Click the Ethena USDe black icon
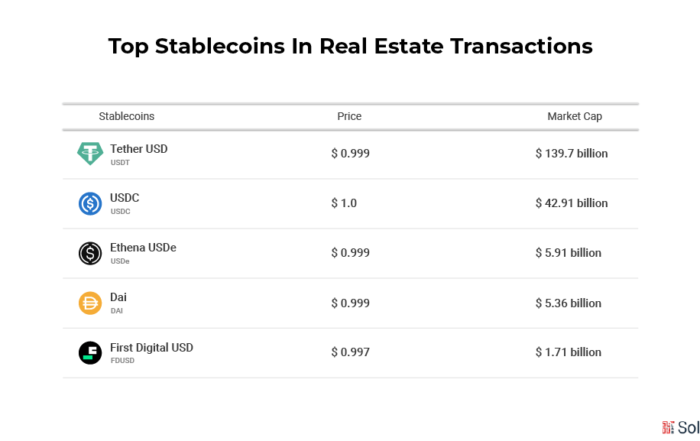Image resolution: width=700 pixels, height=441 pixels. (x=90, y=254)
